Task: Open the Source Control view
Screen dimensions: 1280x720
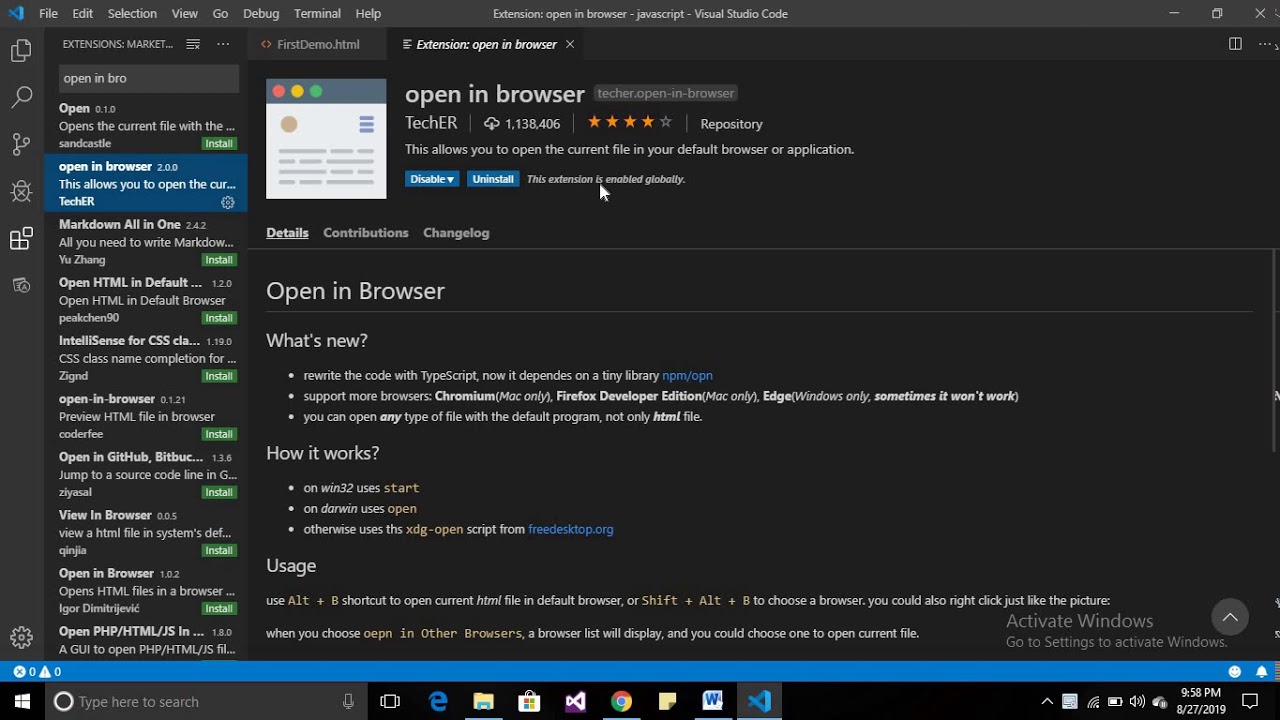Action: (21, 144)
